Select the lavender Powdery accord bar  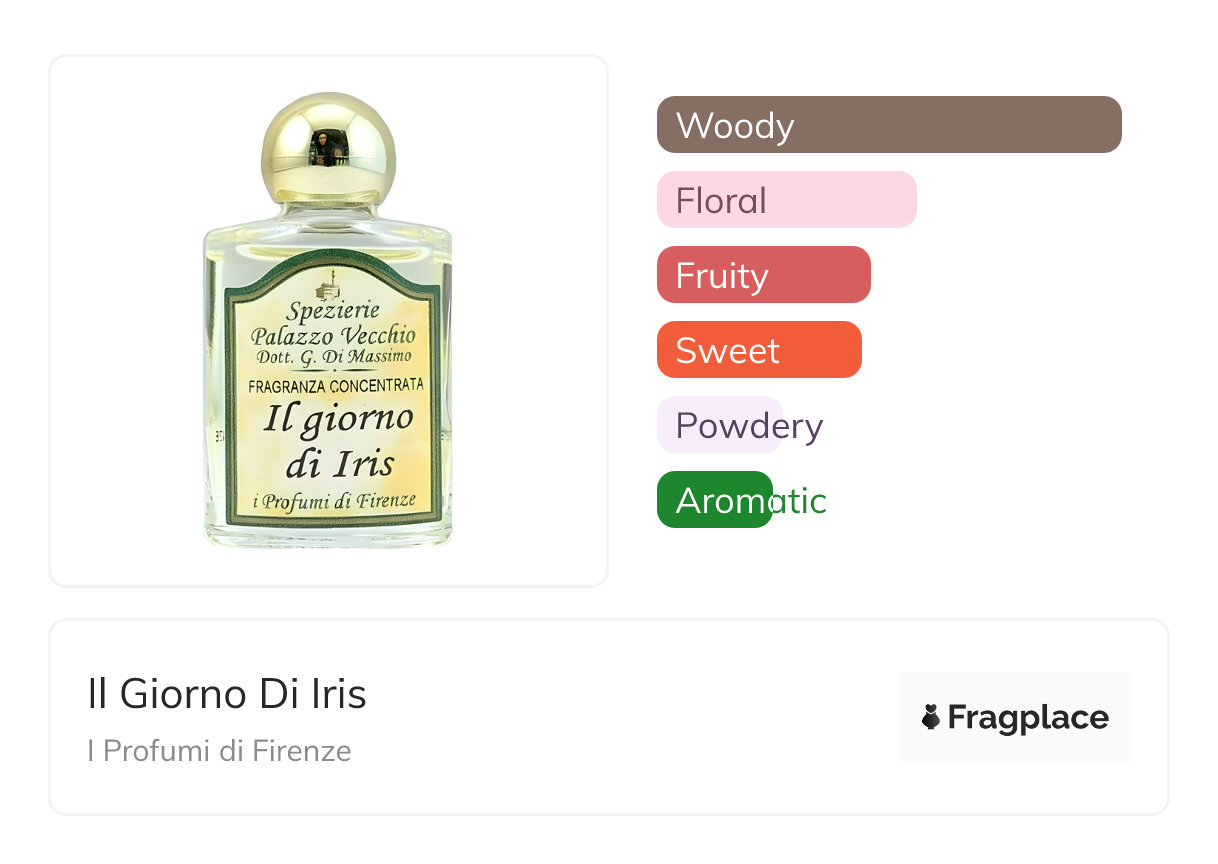(719, 425)
